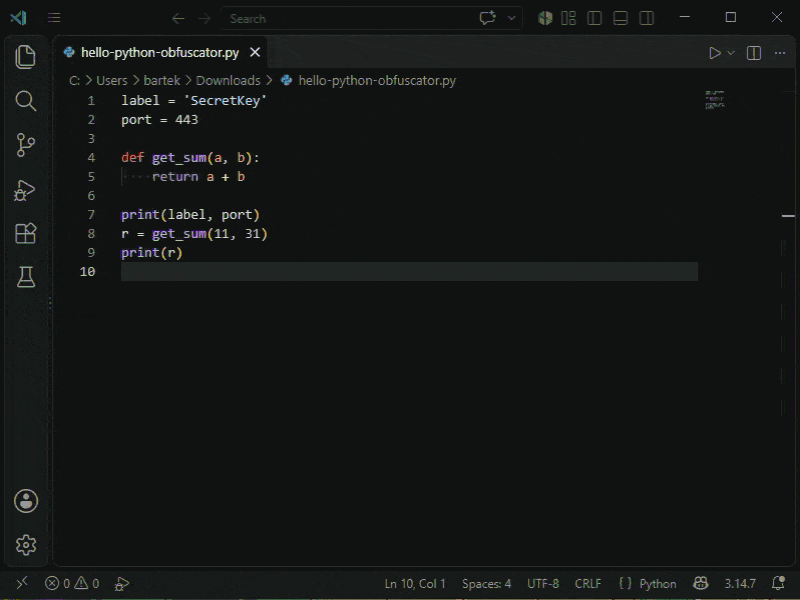Split the editor right
This screenshot has width=800, height=600.
click(x=754, y=53)
